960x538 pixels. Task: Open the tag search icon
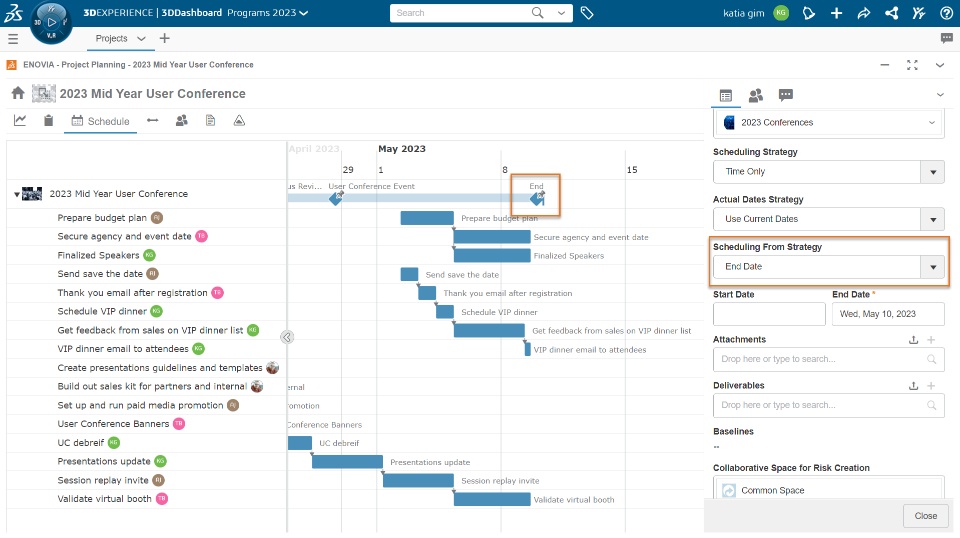587,13
